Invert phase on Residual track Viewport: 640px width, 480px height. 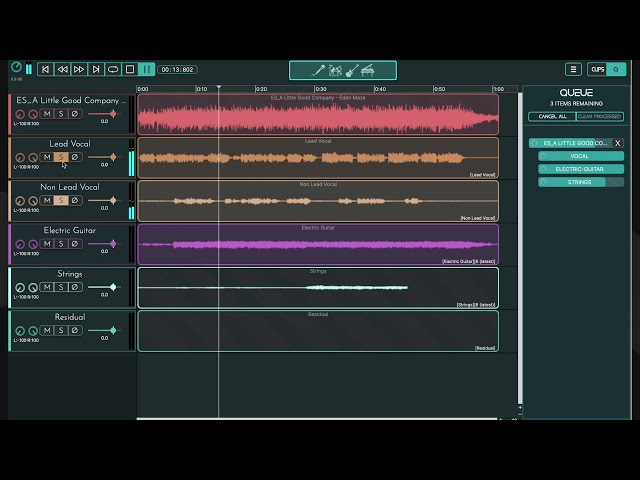(75, 330)
